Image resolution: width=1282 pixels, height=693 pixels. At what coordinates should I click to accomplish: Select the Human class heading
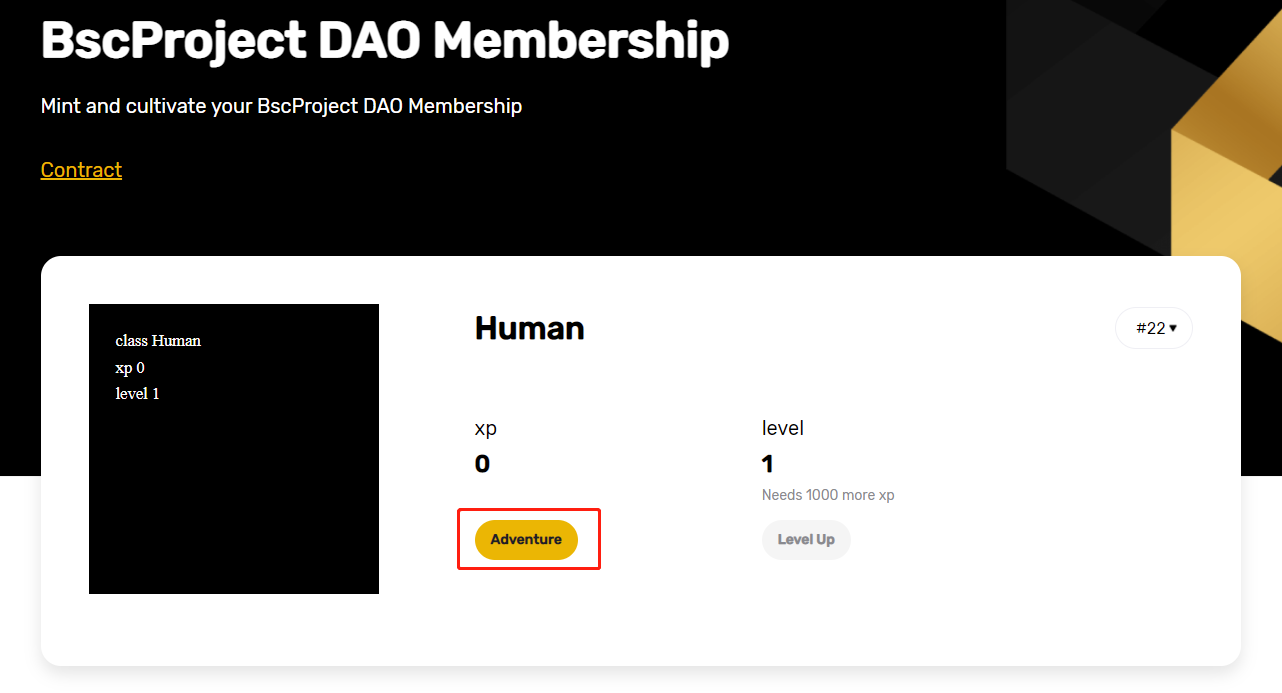pyautogui.click(x=529, y=328)
